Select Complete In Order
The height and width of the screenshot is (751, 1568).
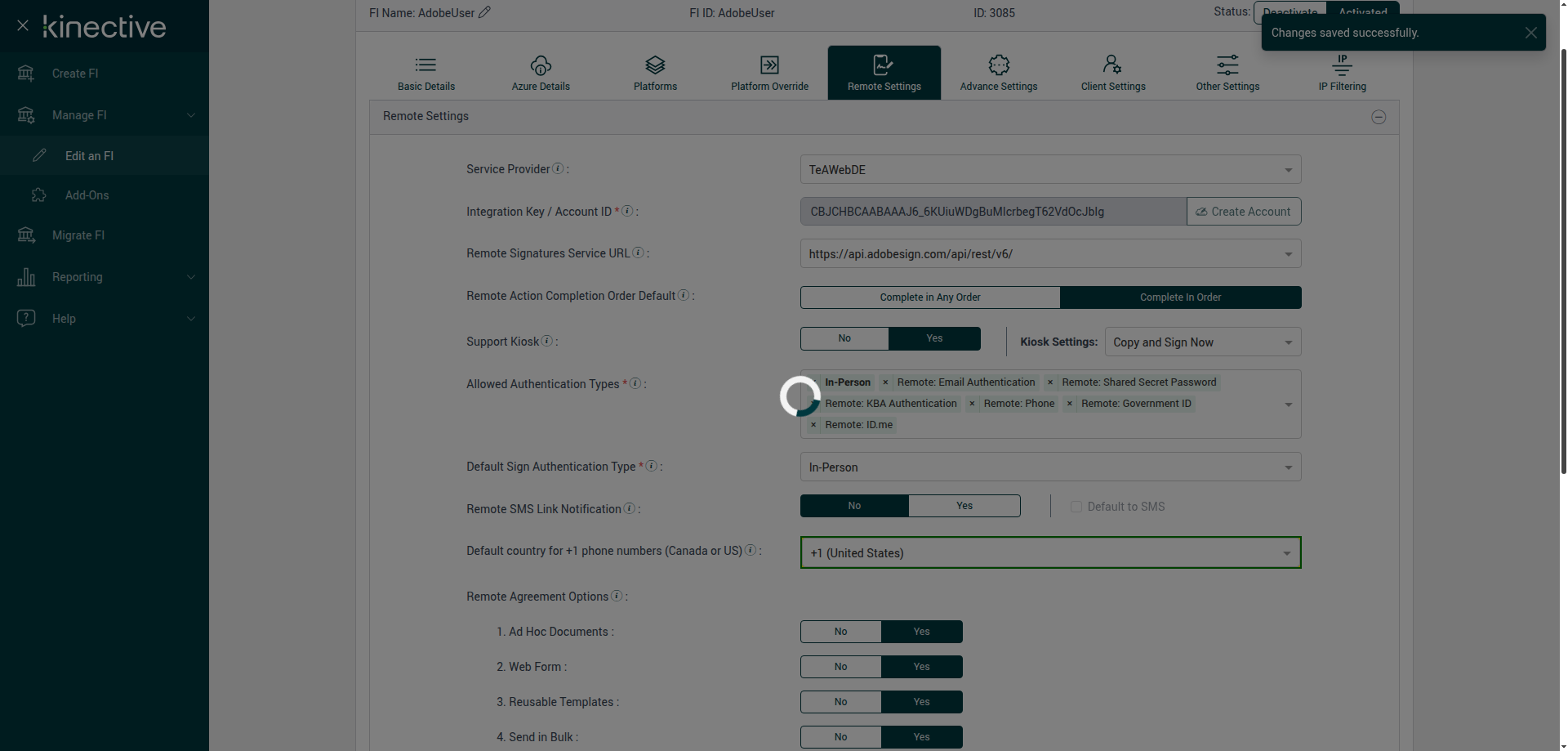[x=1180, y=297]
